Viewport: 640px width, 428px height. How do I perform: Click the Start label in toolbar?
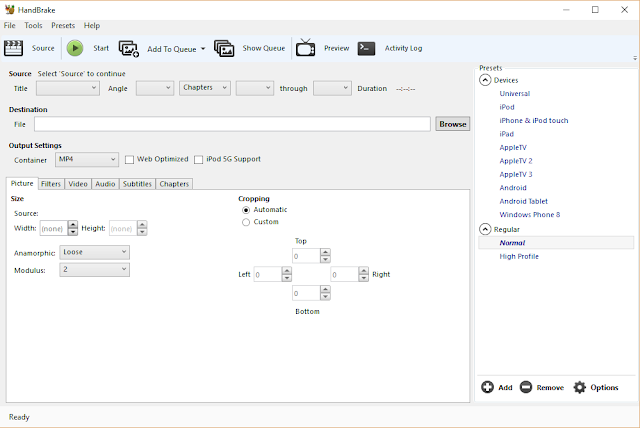tap(101, 48)
